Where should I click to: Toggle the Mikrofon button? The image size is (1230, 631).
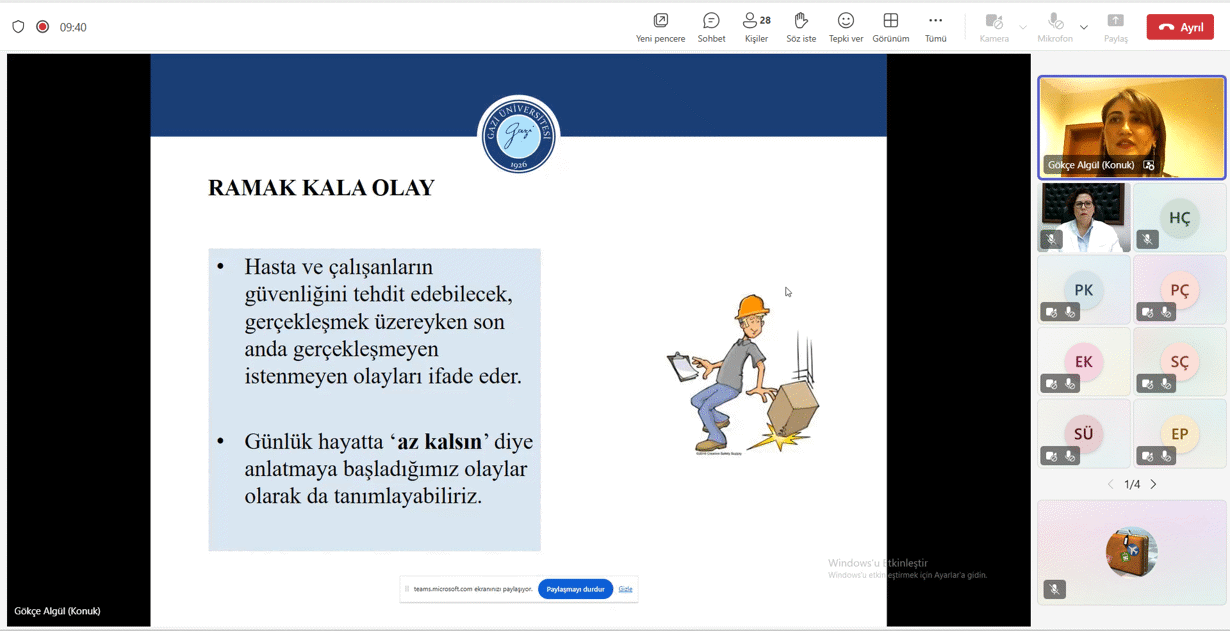1055,27
